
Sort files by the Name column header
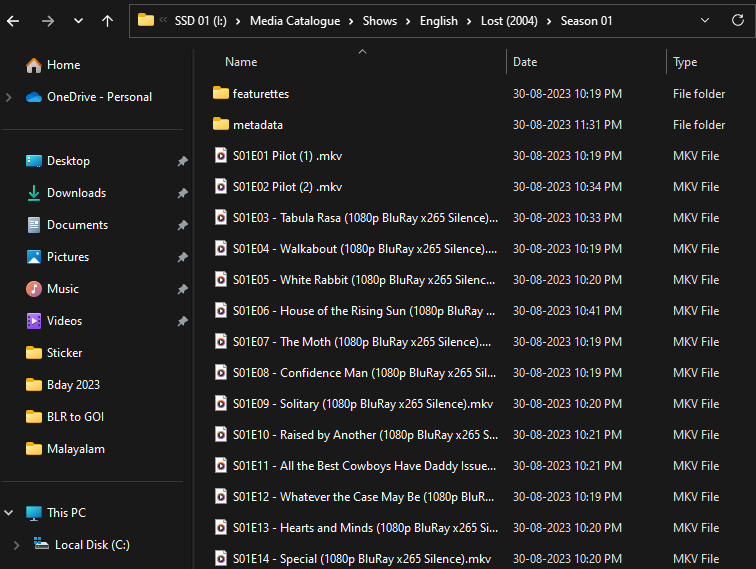point(241,62)
